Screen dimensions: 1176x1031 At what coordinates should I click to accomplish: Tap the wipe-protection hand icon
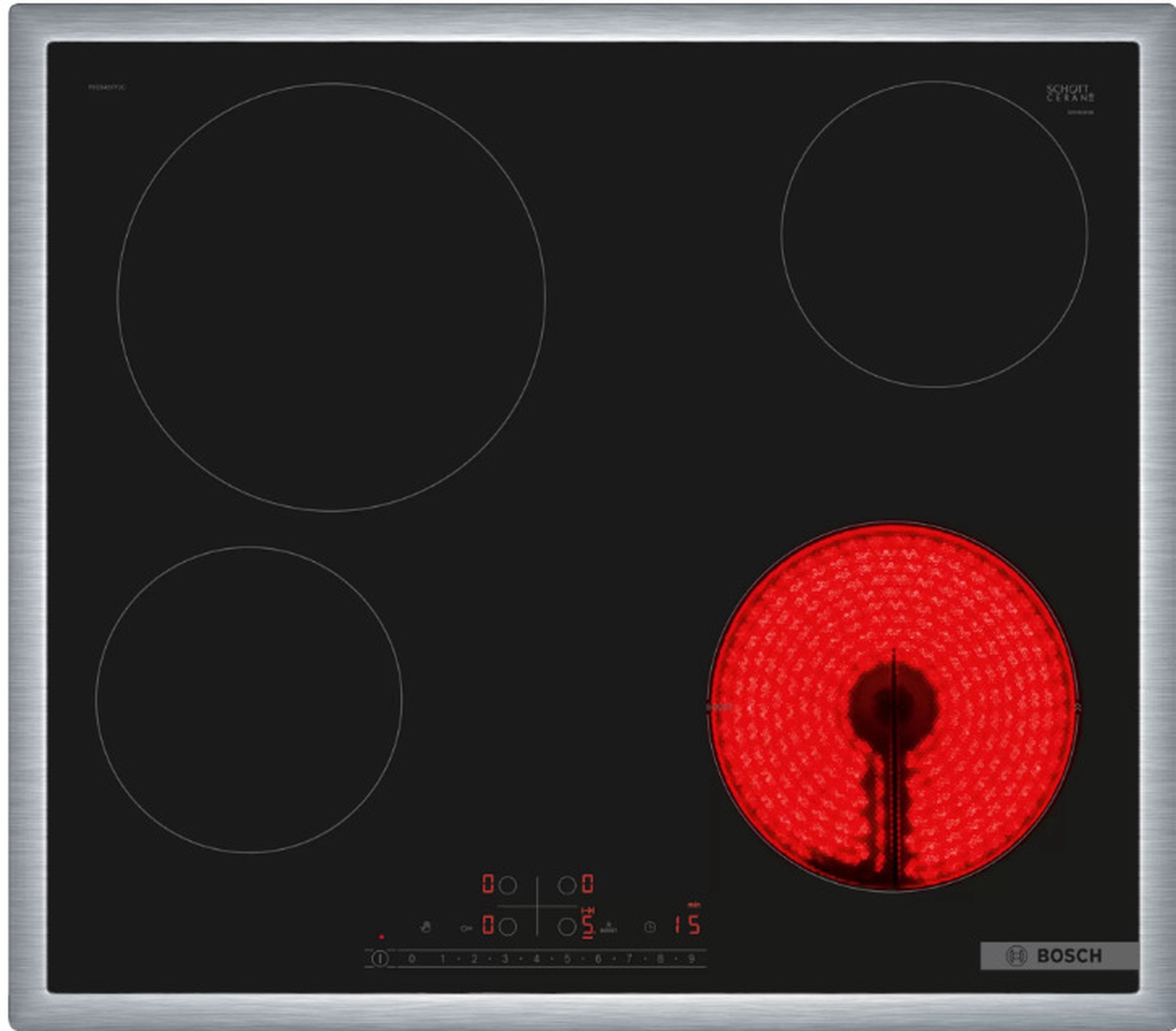[426, 927]
